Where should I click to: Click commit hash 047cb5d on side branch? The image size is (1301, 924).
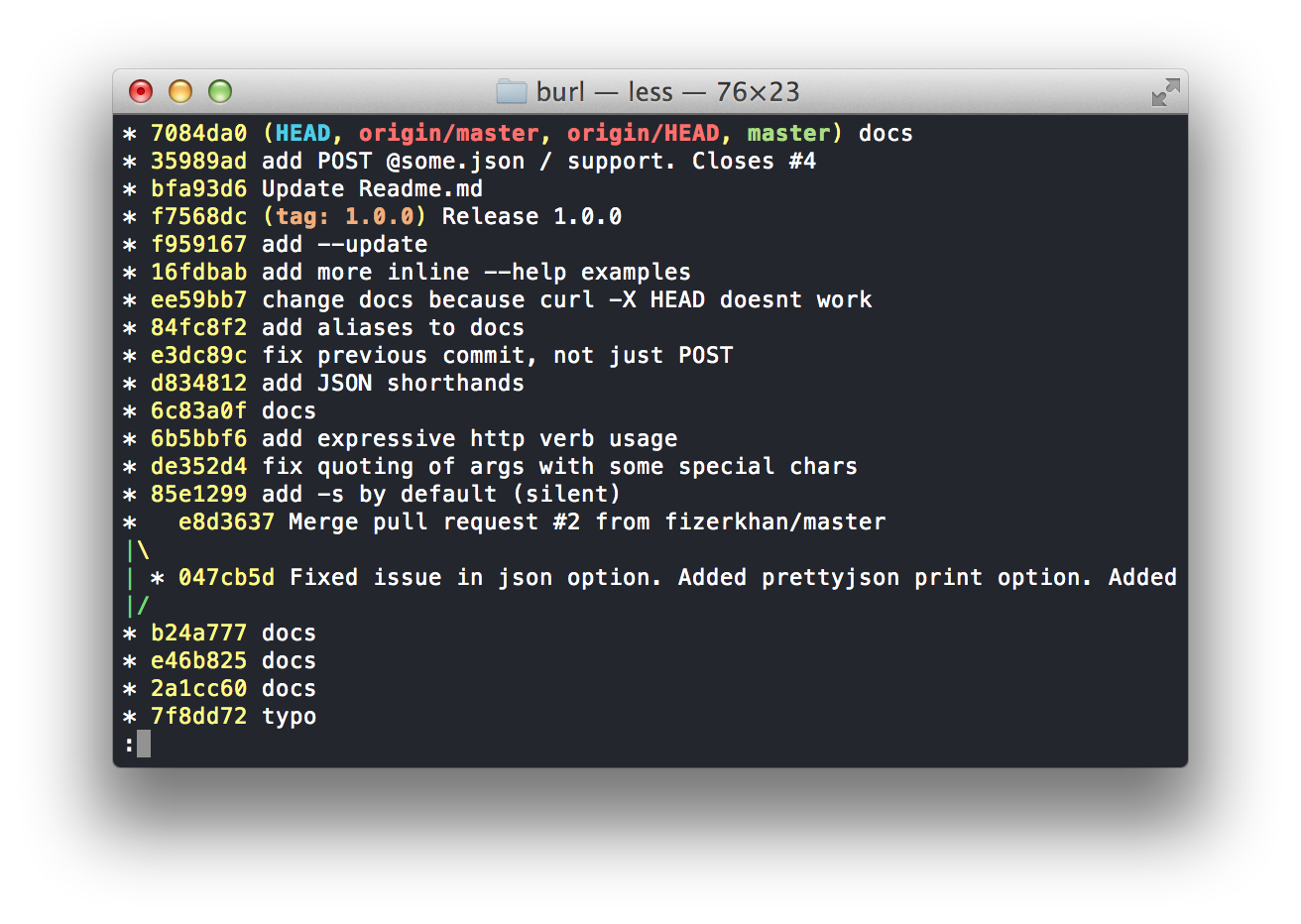[x=226, y=577]
